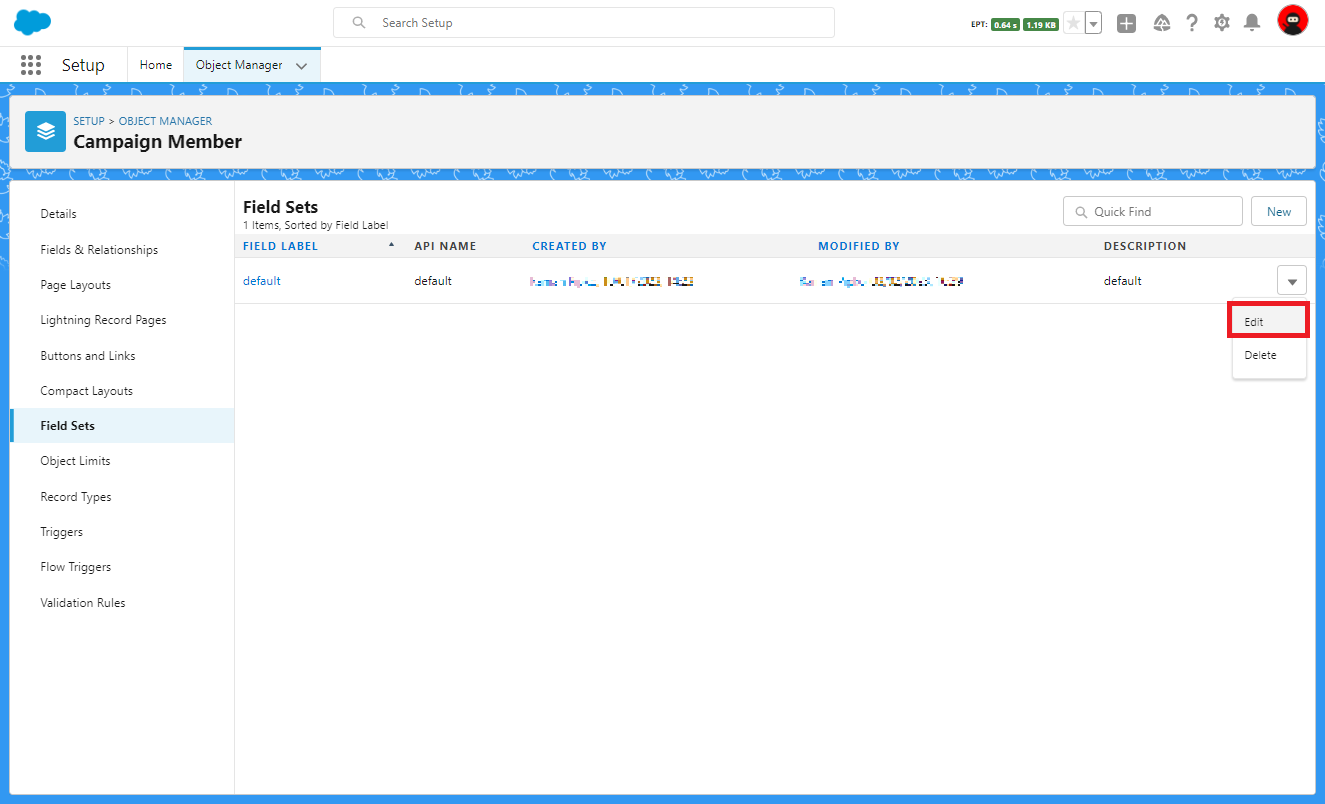This screenshot has height=804, width=1325.
Task: Select Edit from the context menu
Action: 1253,321
